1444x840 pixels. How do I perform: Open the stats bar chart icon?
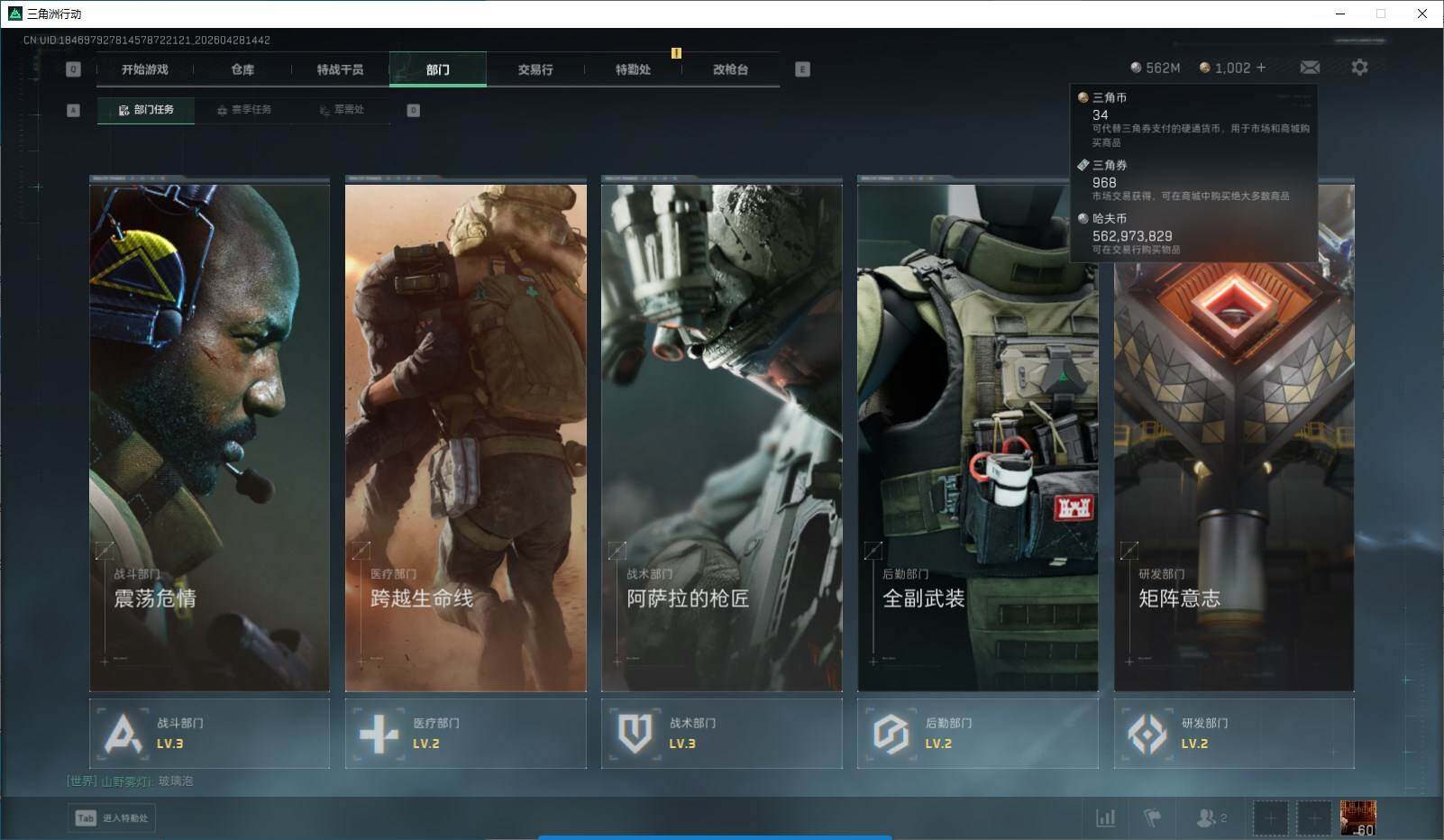tap(1105, 817)
